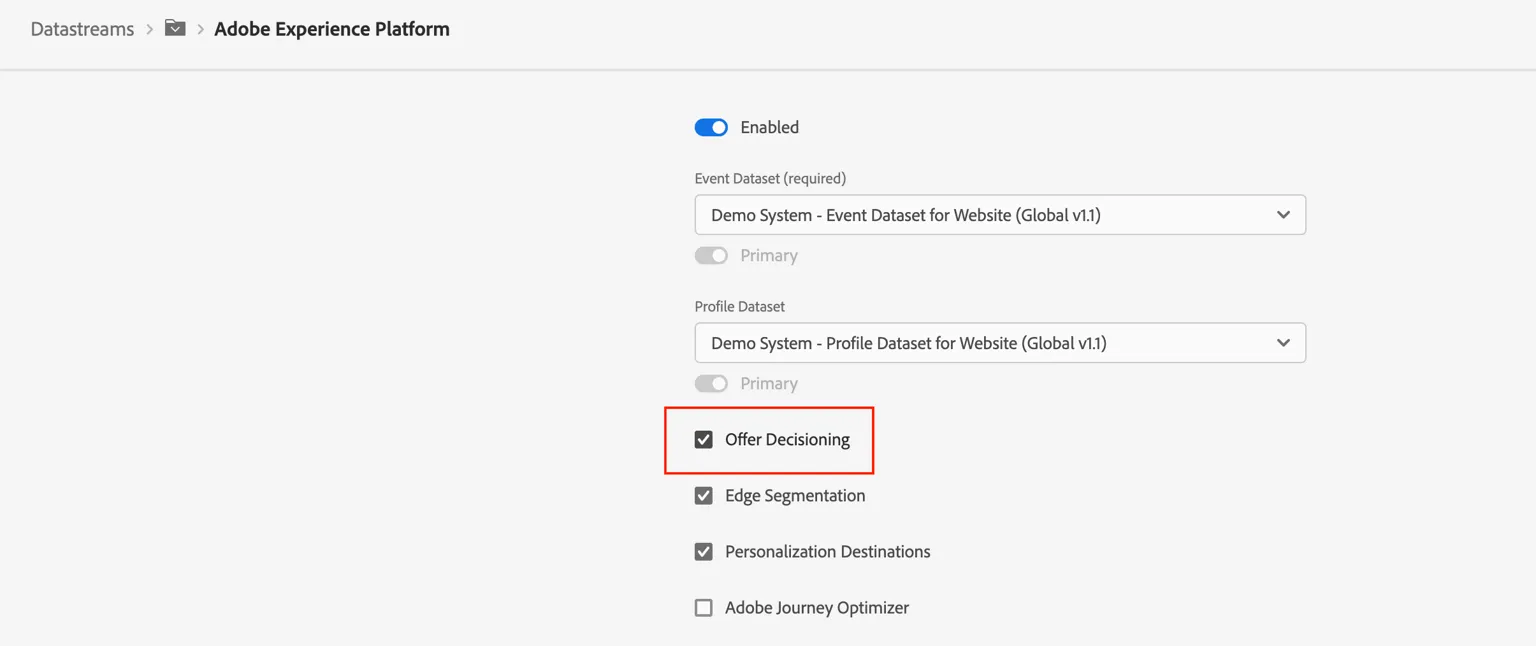The image size is (1536, 646).
Task: Select Adobe Experience Platform breadcrumb title
Action: [x=332, y=29]
